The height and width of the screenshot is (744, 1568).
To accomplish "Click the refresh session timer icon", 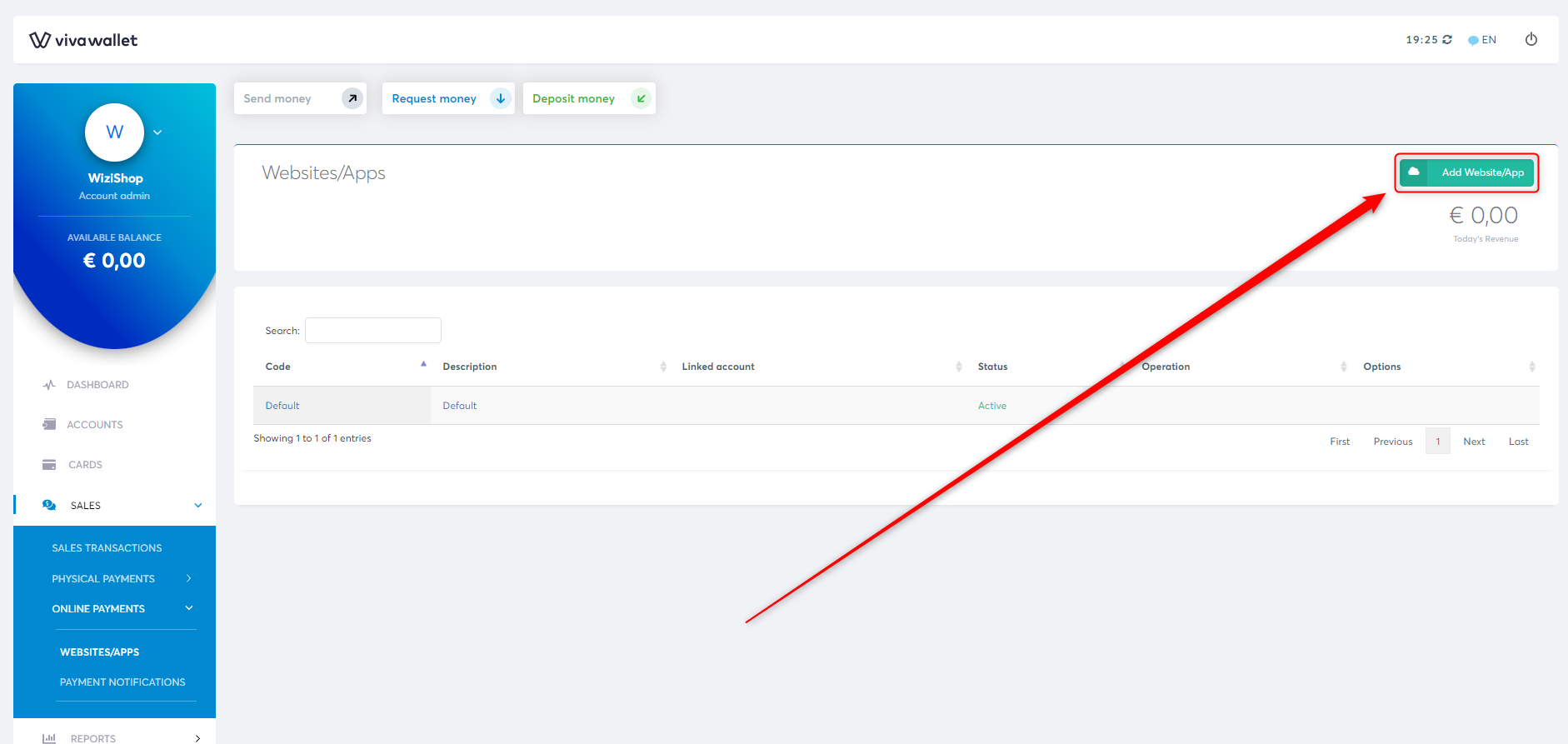I will (1447, 40).
